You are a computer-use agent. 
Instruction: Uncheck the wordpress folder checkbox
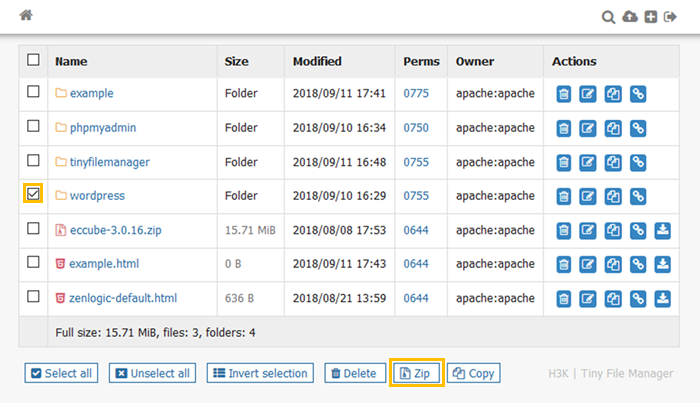33,194
